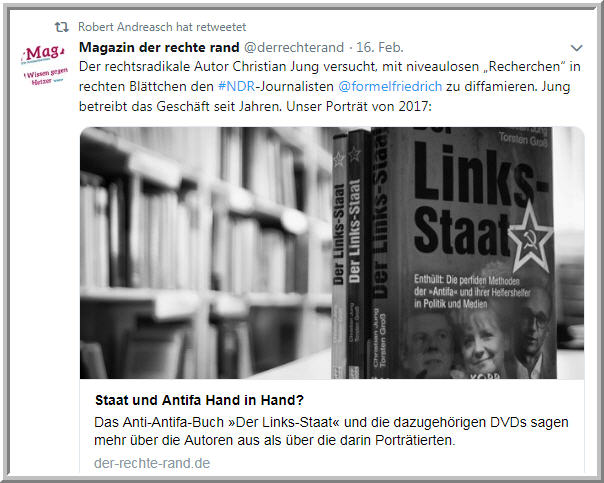Open the Robert Andreasch hat retweetet link
604x483 pixels.
pos(162,27)
